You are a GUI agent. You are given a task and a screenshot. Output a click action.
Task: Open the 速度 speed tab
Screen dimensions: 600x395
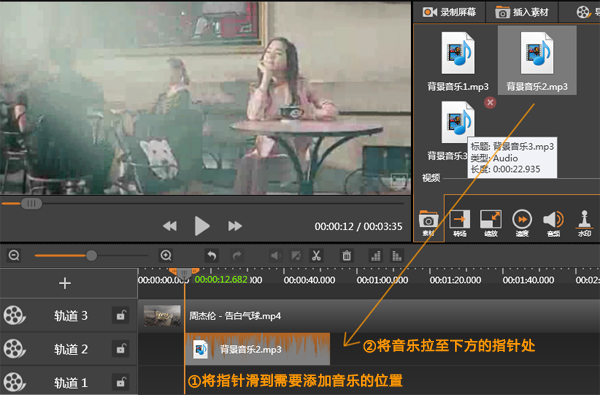(522, 223)
